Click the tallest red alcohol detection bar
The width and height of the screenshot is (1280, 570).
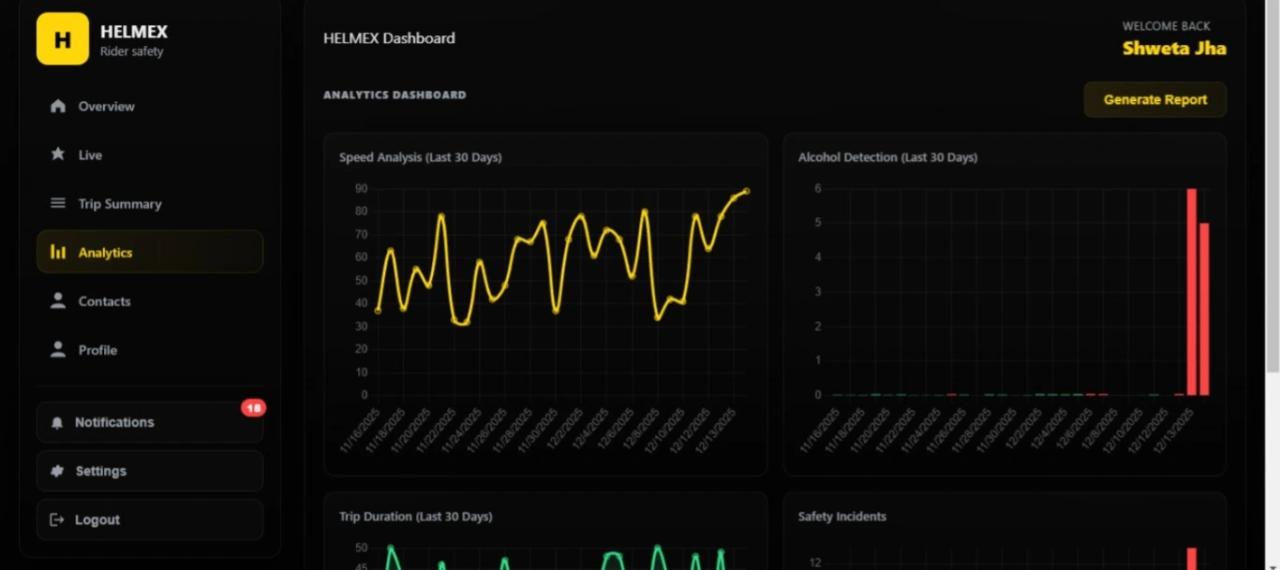coord(1192,292)
